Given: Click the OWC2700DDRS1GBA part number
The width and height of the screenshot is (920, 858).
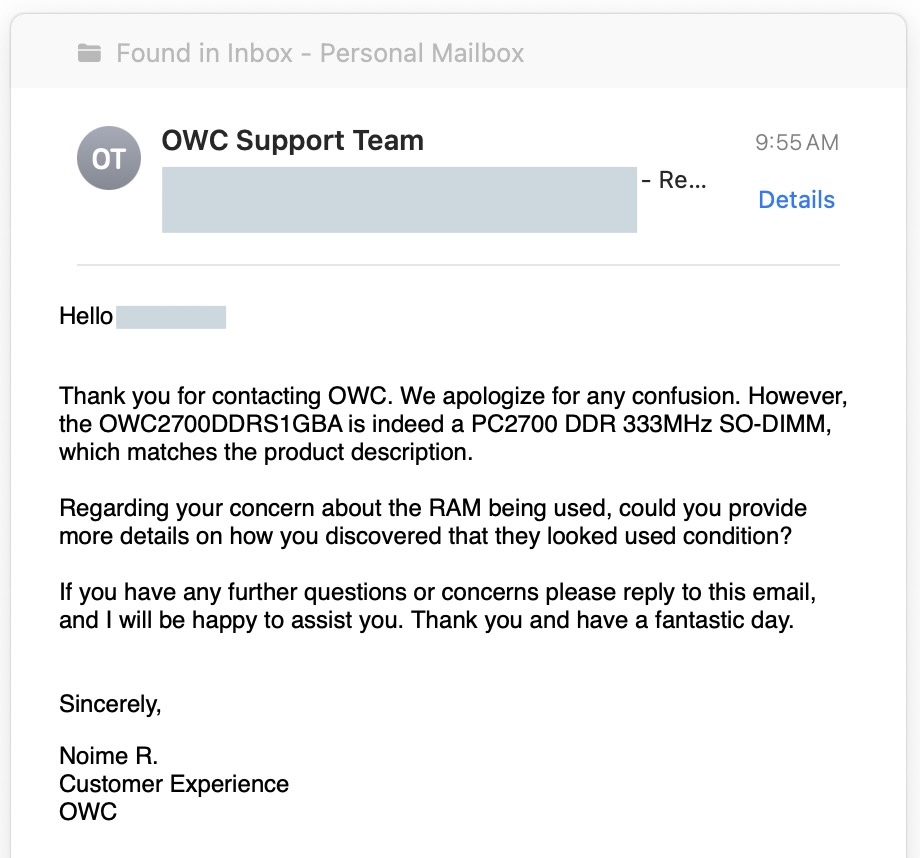Looking at the screenshot, I should [x=221, y=424].
